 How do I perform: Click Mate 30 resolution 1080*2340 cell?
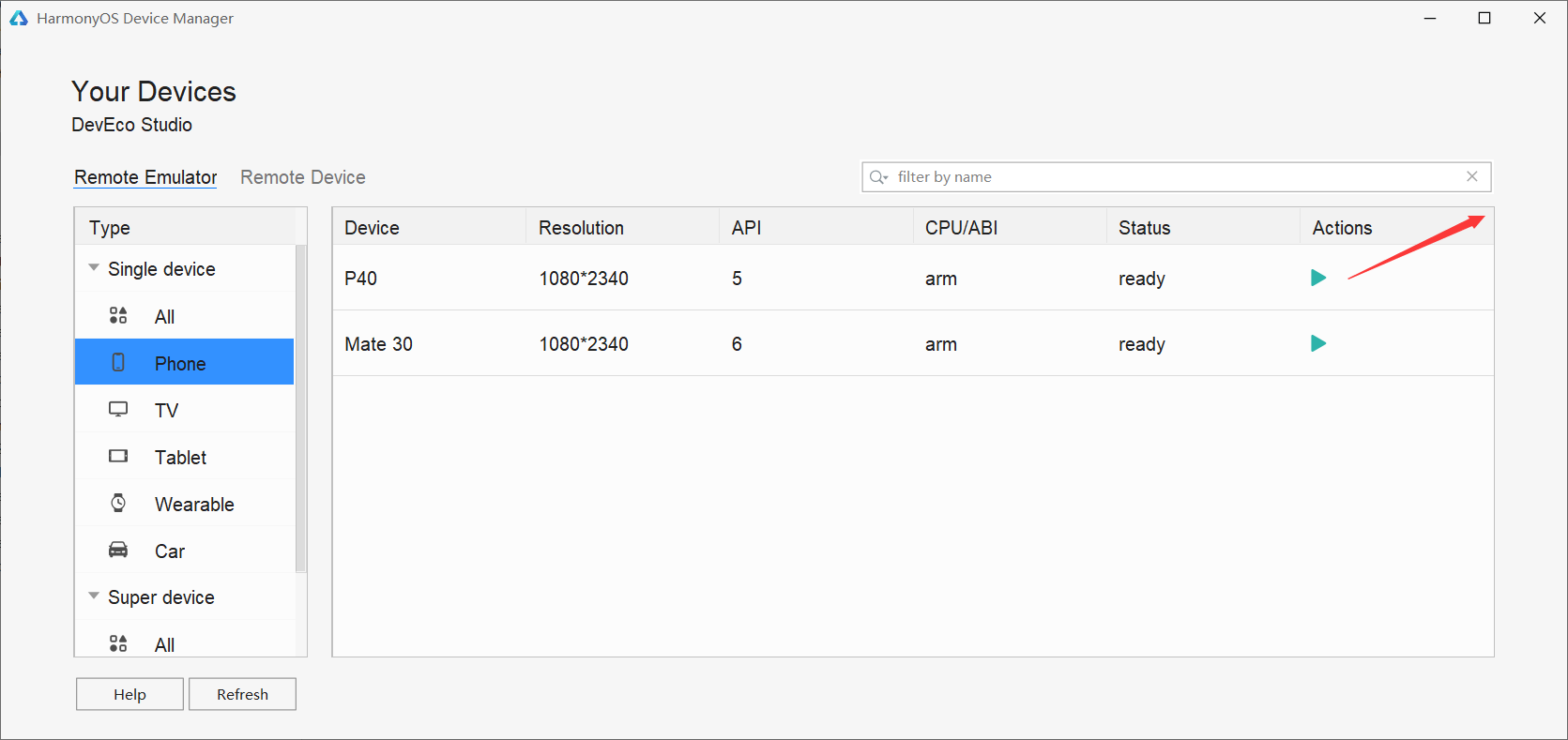584,344
